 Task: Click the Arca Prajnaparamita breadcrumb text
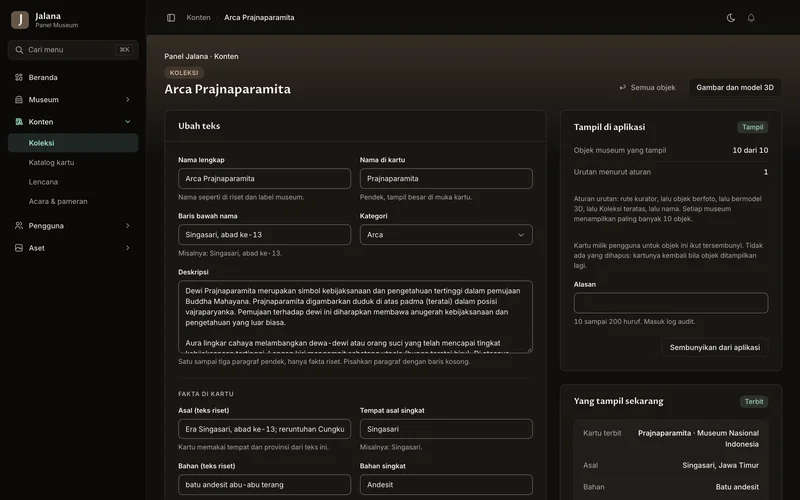[x=259, y=17]
